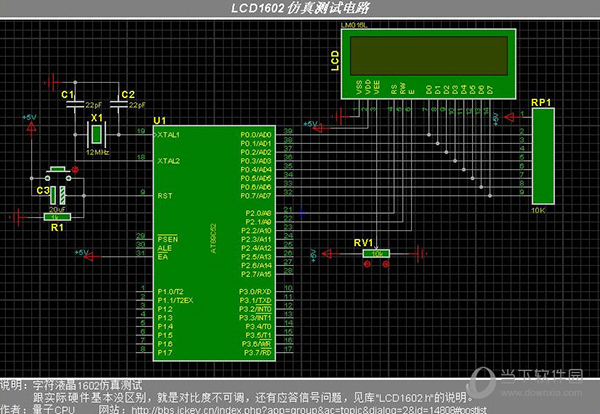
Task: Click the U1 reference label
Action: (x=160, y=121)
